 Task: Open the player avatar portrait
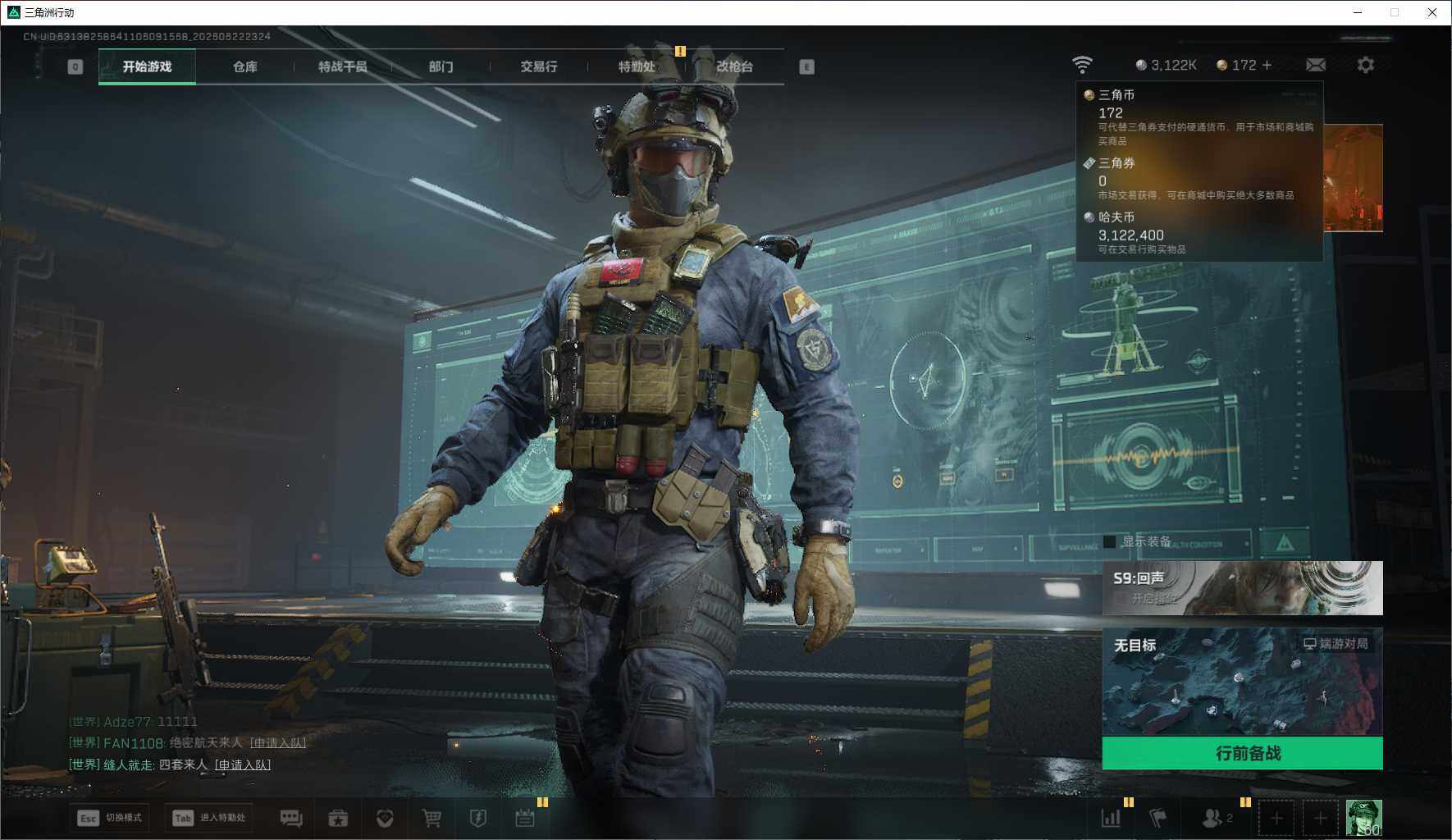click(x=1364, y=818)
